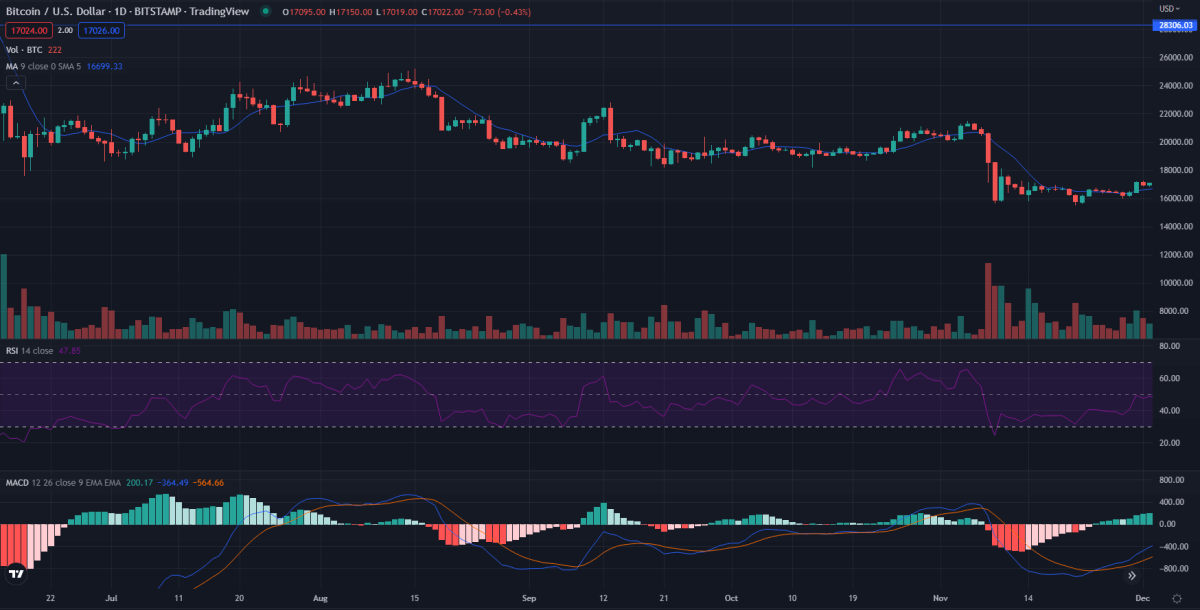Click the MA value 16699.33
Viewport: 1200px width, 610px height.
point(105,66)
